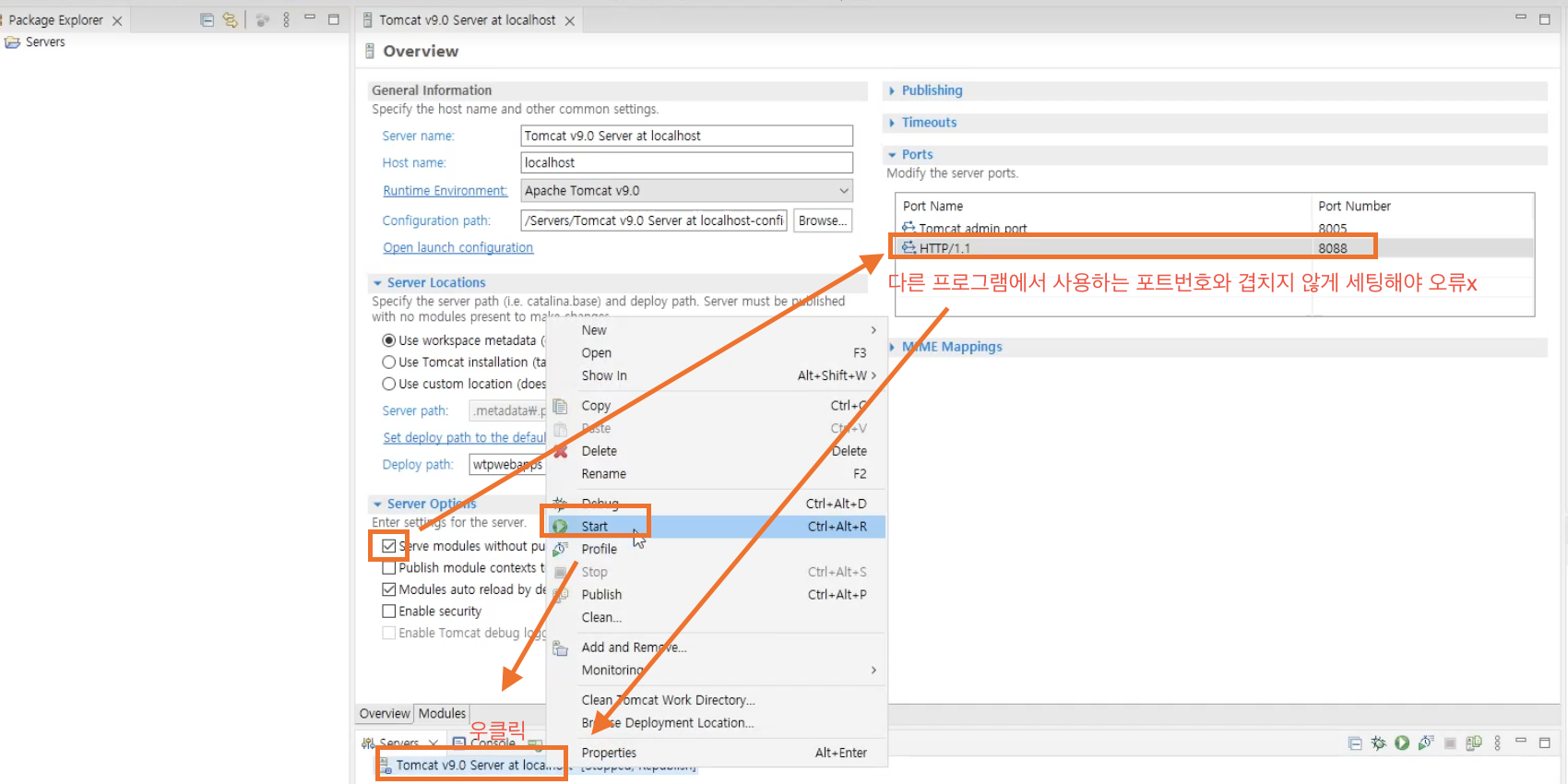The height and width of the screenshot is (784, 1568).
Task: Close the Package Explorer tab
Action: coord(117,20)
